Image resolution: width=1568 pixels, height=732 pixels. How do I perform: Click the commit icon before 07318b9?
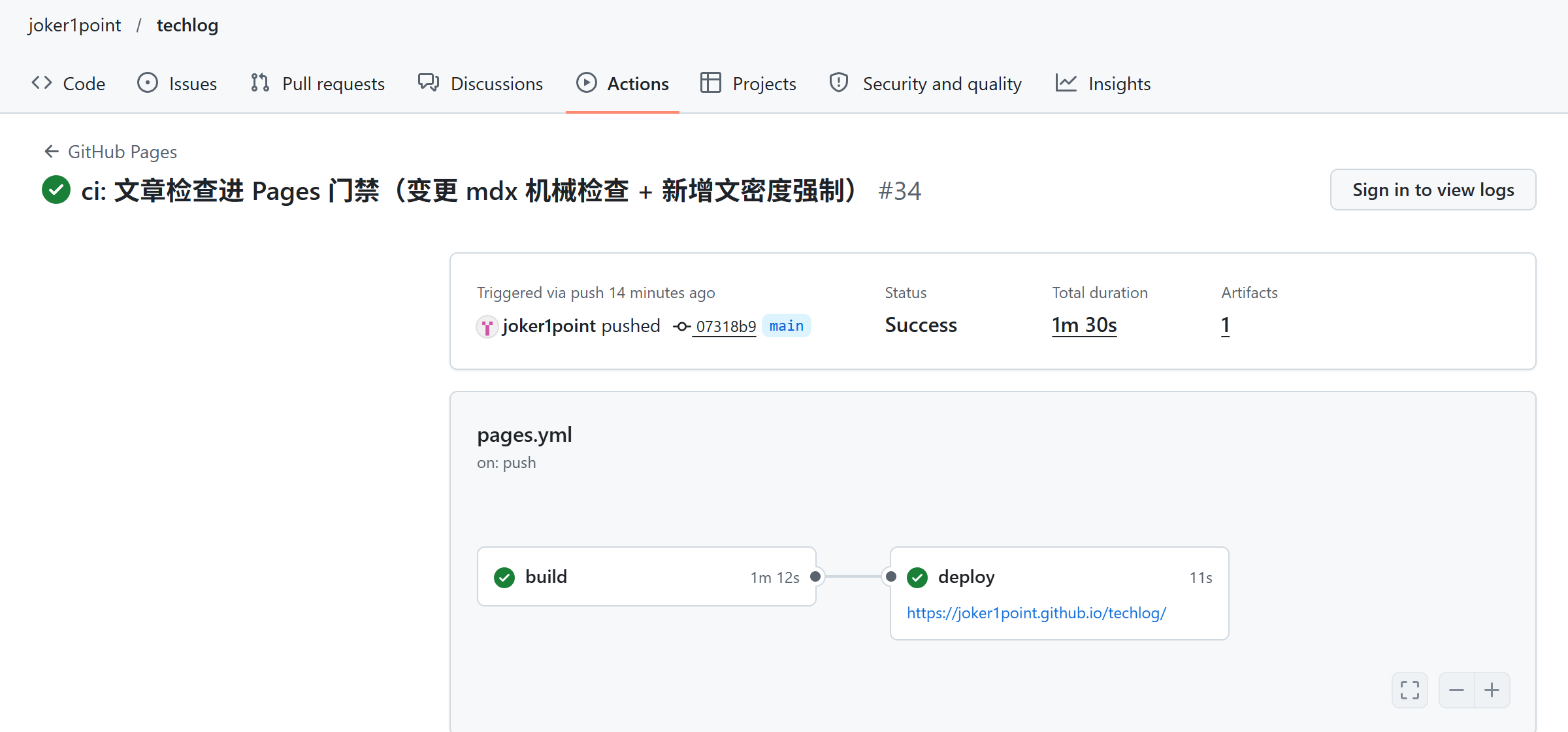682,326
